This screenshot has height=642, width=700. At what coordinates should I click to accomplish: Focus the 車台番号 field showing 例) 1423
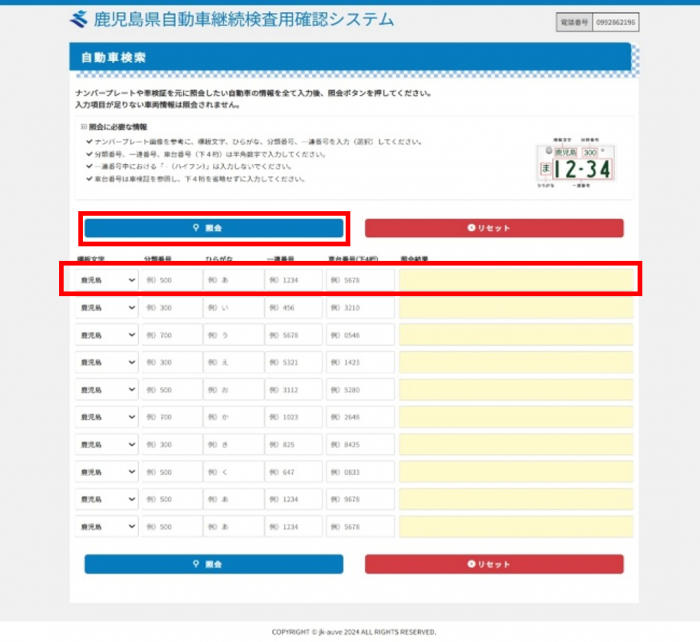360,363
